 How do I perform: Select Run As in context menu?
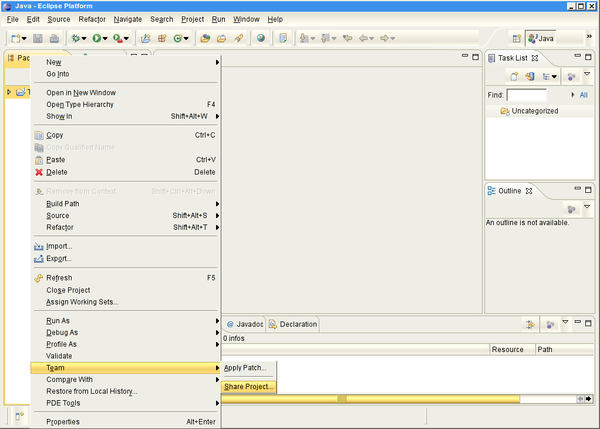(x=126, y=321)
